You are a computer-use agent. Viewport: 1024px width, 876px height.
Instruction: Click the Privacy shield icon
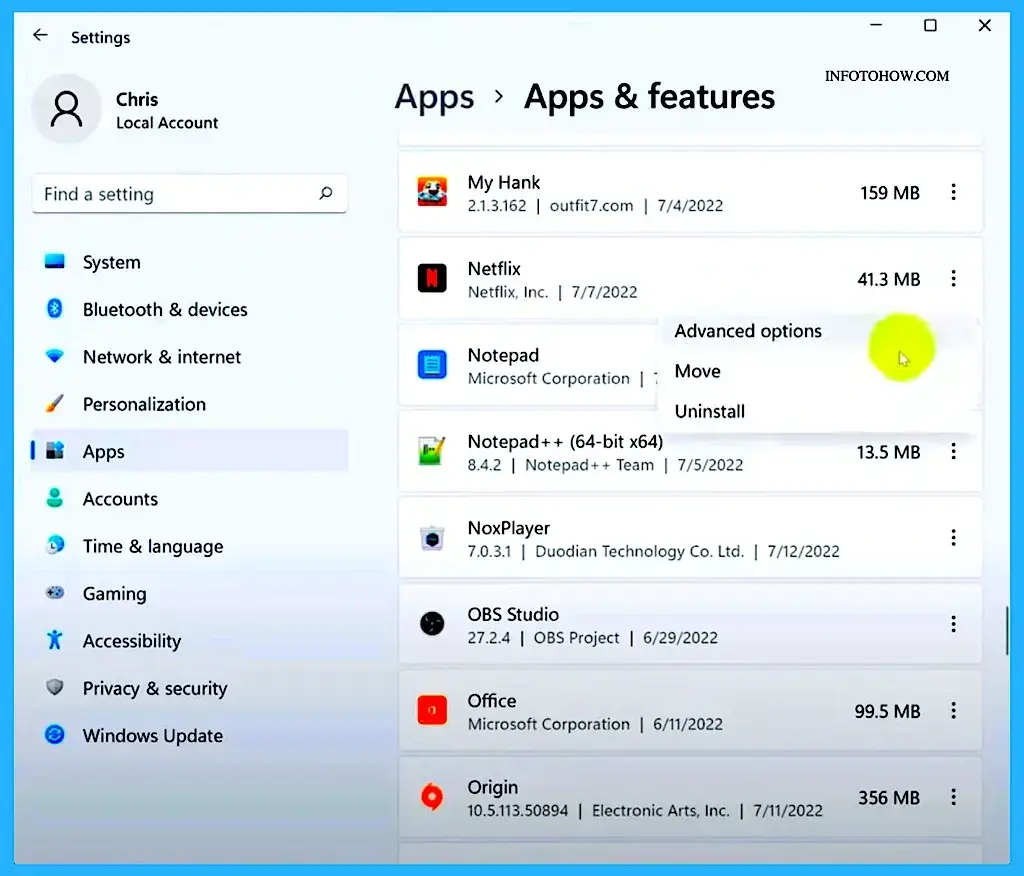(55, 687)
